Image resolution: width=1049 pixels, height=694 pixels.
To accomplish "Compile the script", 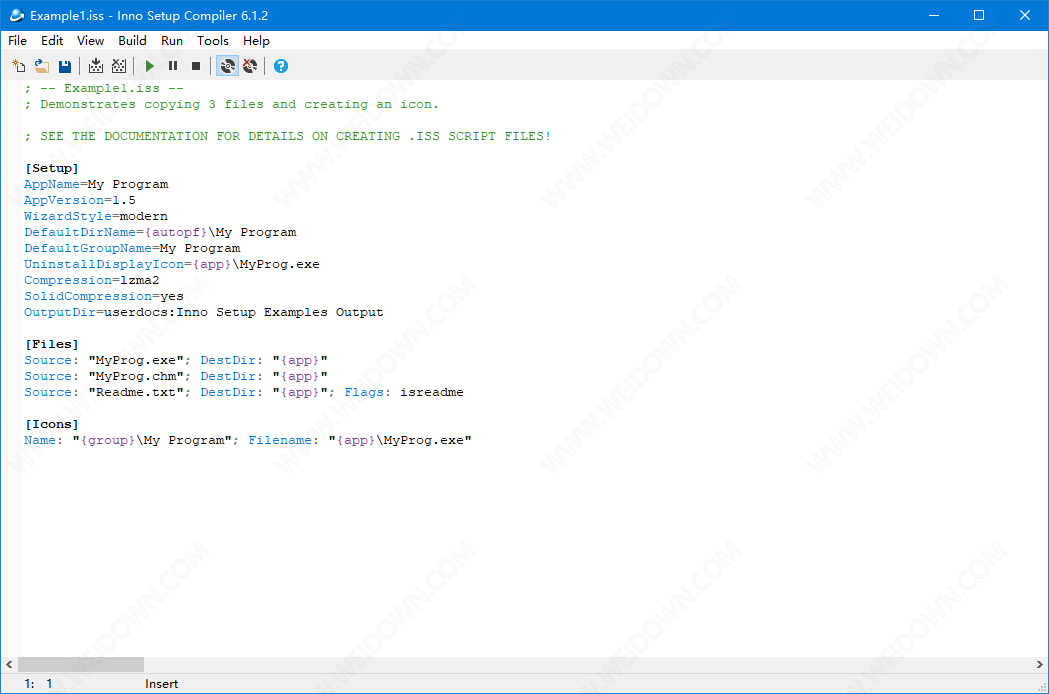I will (x=96, y=66).
